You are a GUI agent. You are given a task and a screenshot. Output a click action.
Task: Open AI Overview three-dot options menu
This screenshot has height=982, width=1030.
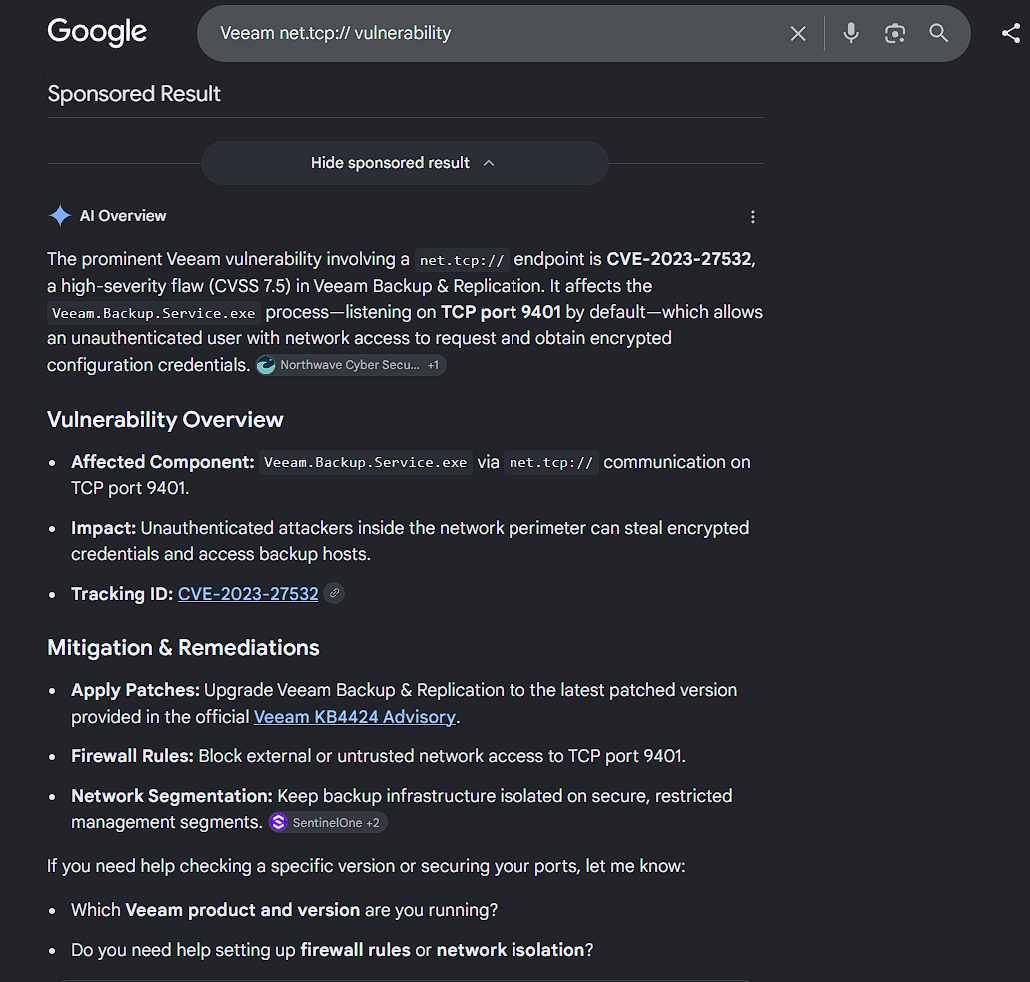753,217
